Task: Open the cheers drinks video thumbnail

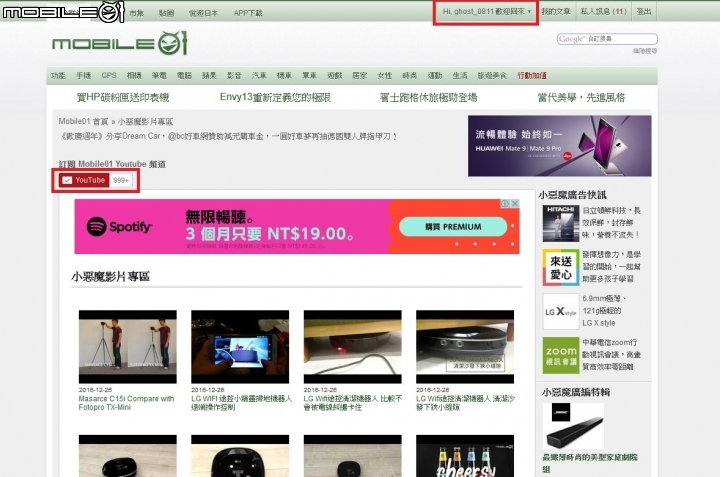Action: (465, 456)
